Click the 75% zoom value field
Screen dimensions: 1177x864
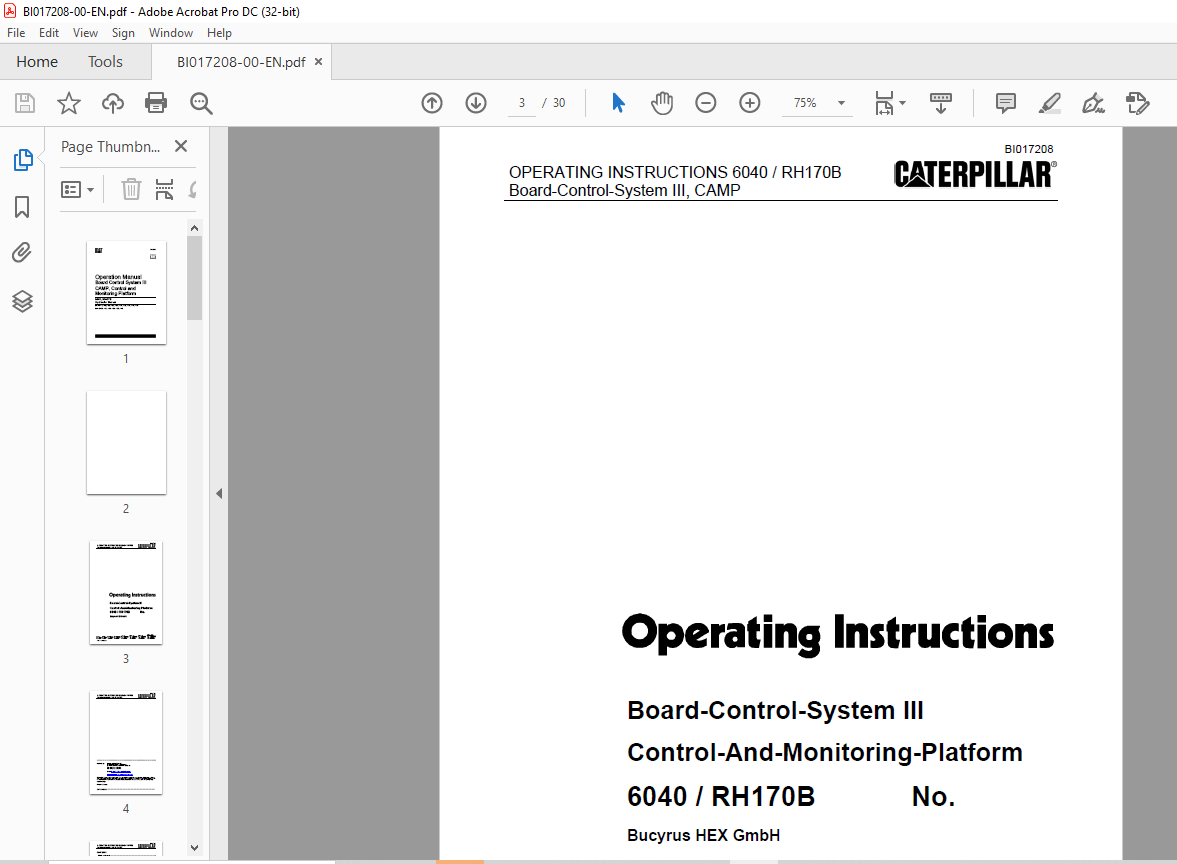click(805, 103)
